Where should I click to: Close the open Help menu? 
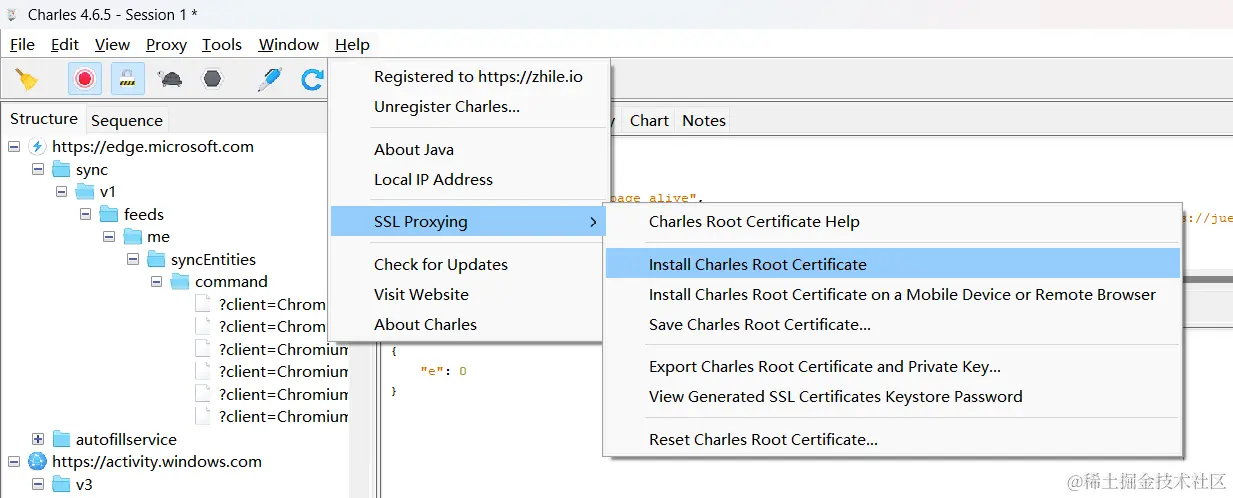click(352, 44)
